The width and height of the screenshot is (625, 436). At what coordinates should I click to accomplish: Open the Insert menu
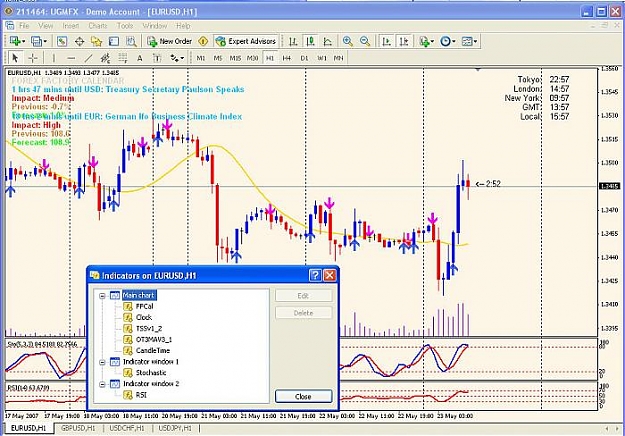(x=71, y=26)
